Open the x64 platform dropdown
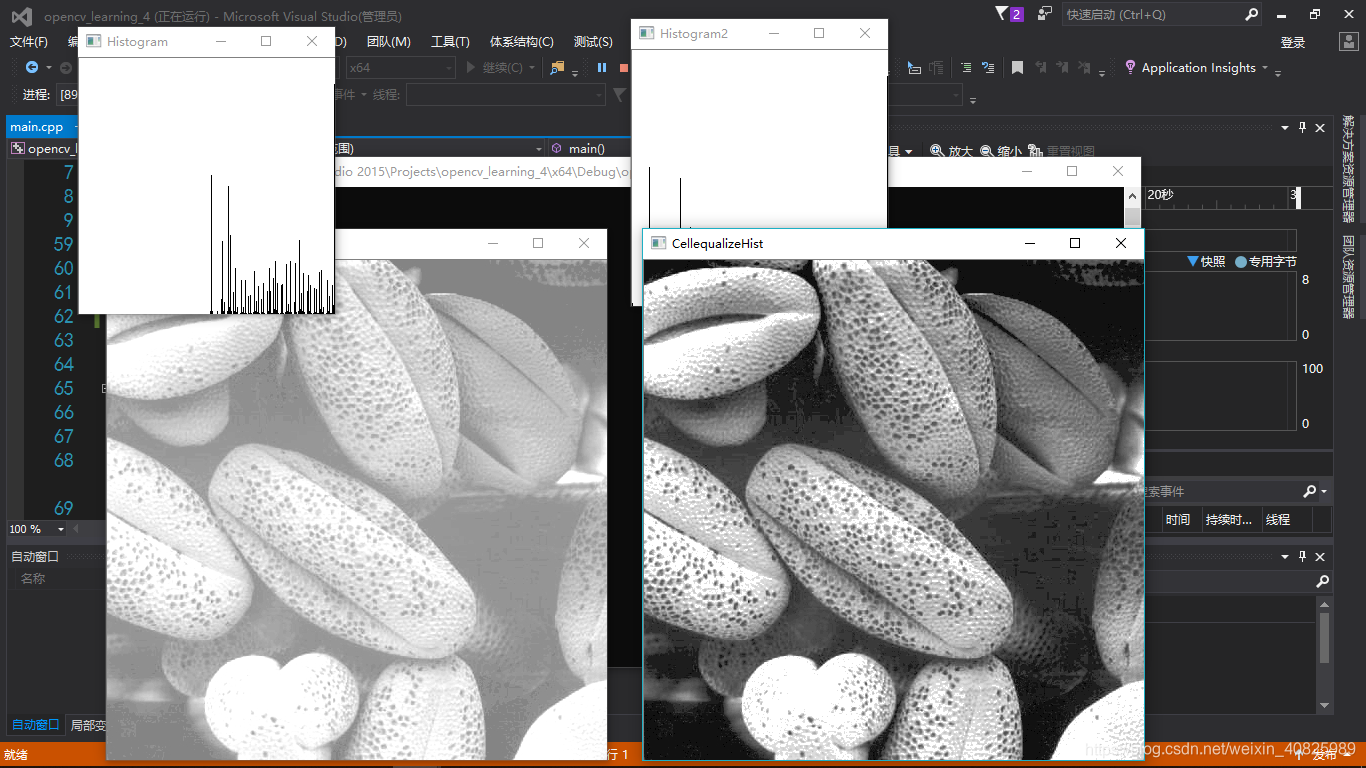This screenshot has width=1366, height=768. coord(400,68)
